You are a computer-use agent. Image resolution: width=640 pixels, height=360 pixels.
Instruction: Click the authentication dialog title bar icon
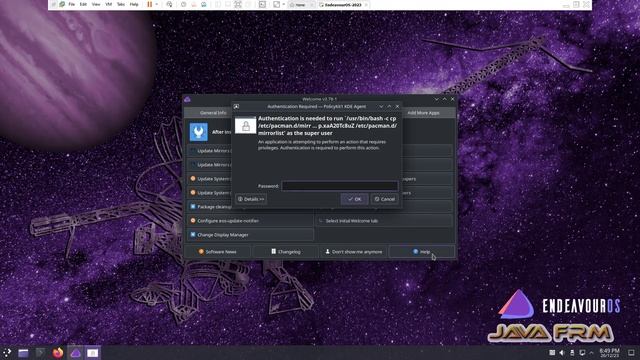(x=236, y=107)
